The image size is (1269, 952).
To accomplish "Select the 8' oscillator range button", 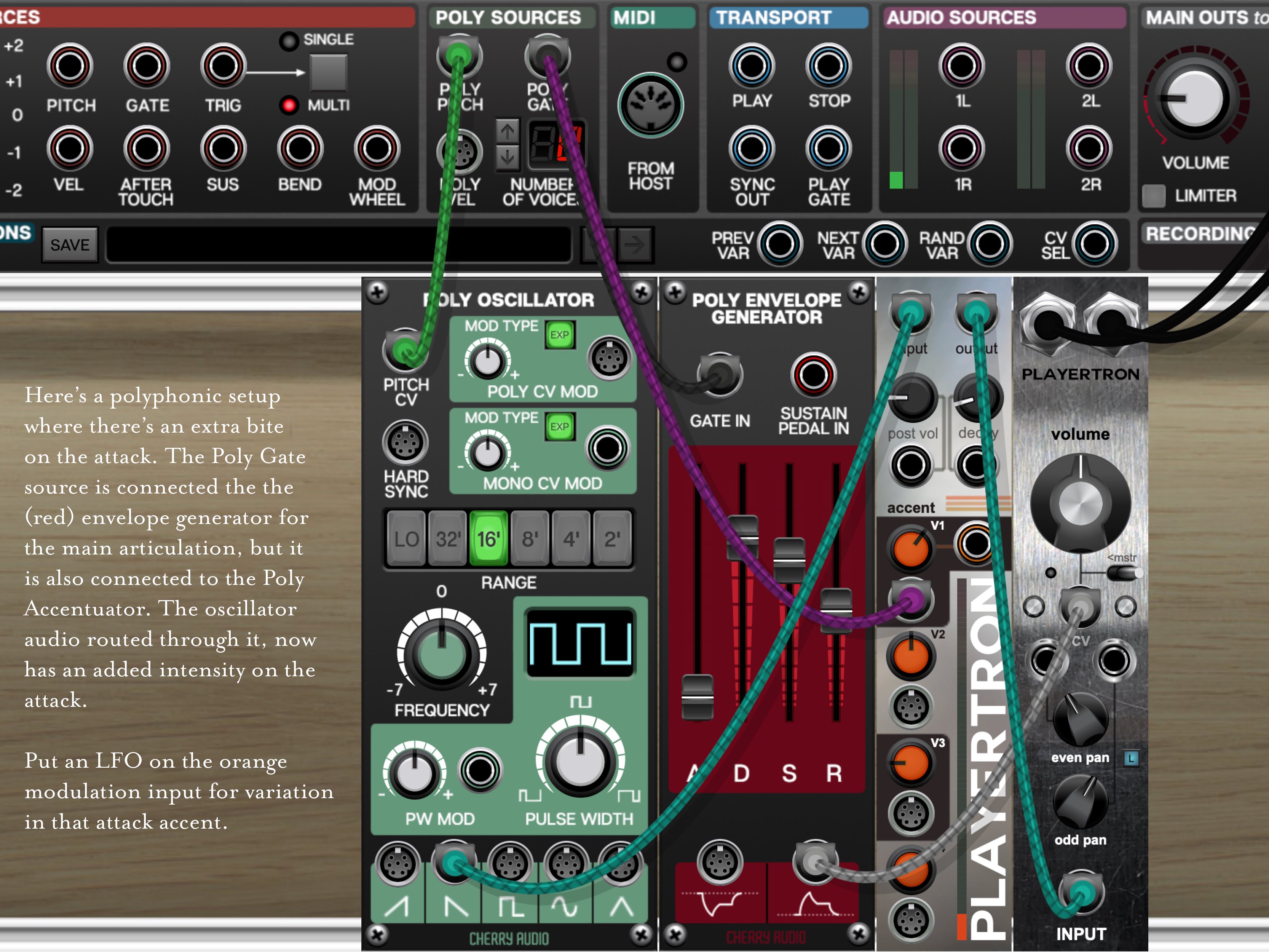I will tap(530, 539).
